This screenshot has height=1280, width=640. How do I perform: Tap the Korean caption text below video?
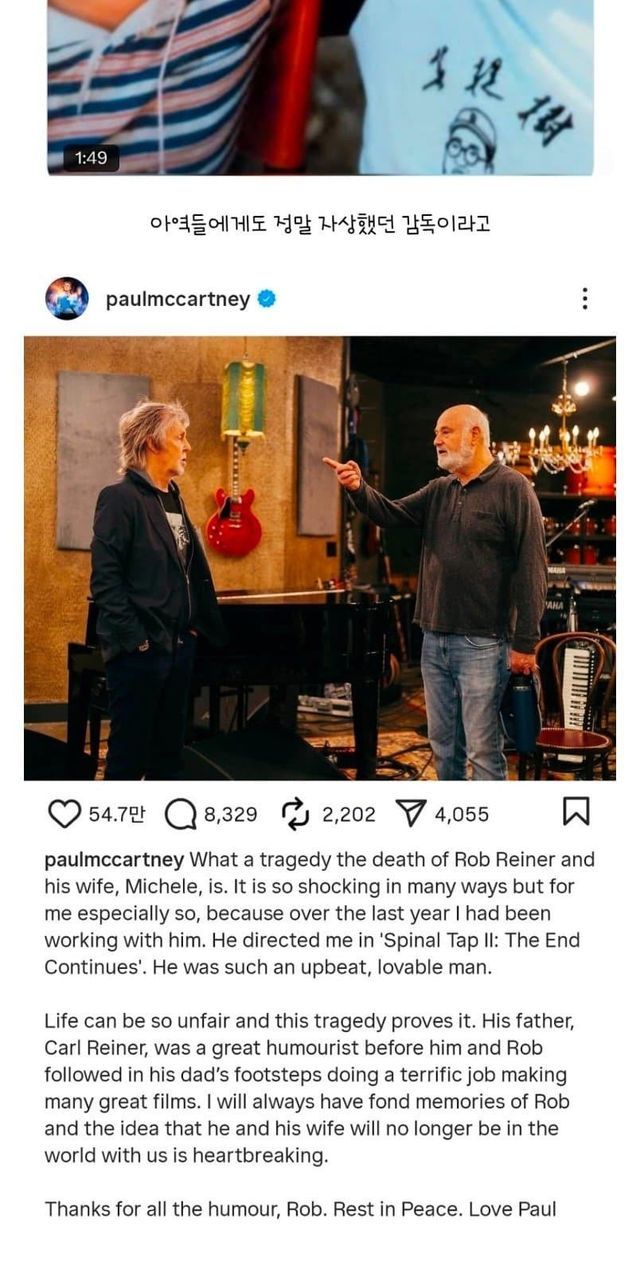pyautogui.click(x=320, y=224)
